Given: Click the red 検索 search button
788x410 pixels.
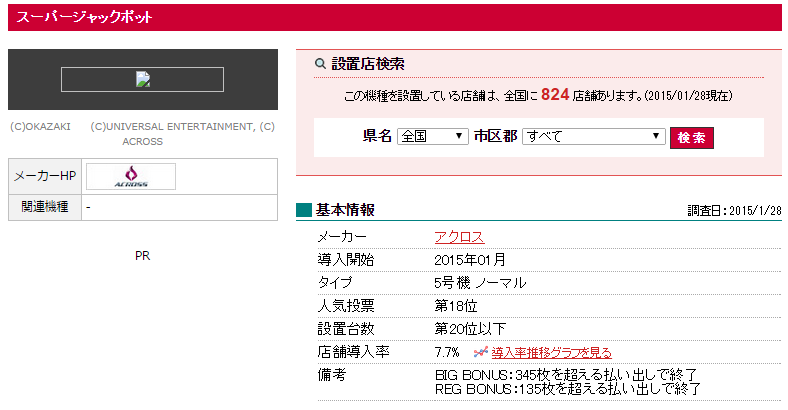Looking at the screenshot, I should pyautogui.click(x=692, y=138).
